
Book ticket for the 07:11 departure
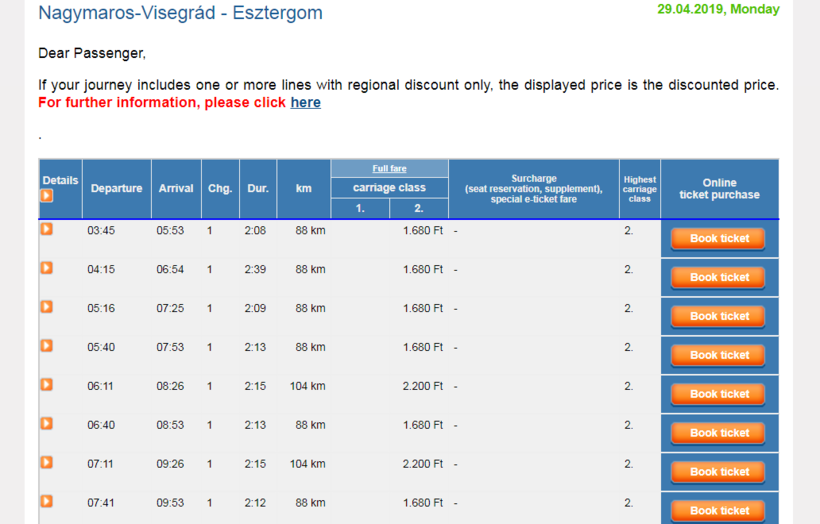tap(719, 472)
